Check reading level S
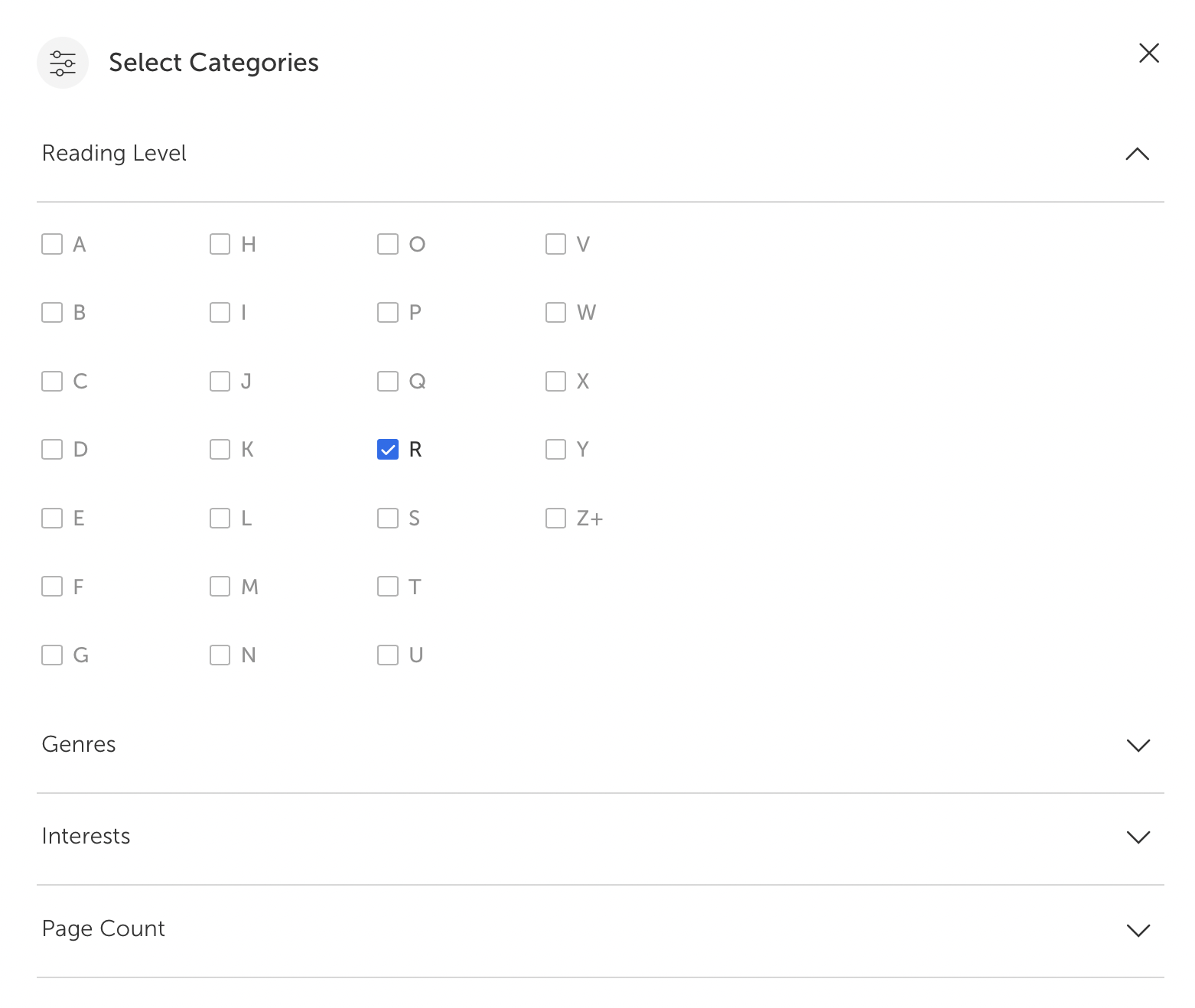1195x1008 pixels. click(388, 518)
